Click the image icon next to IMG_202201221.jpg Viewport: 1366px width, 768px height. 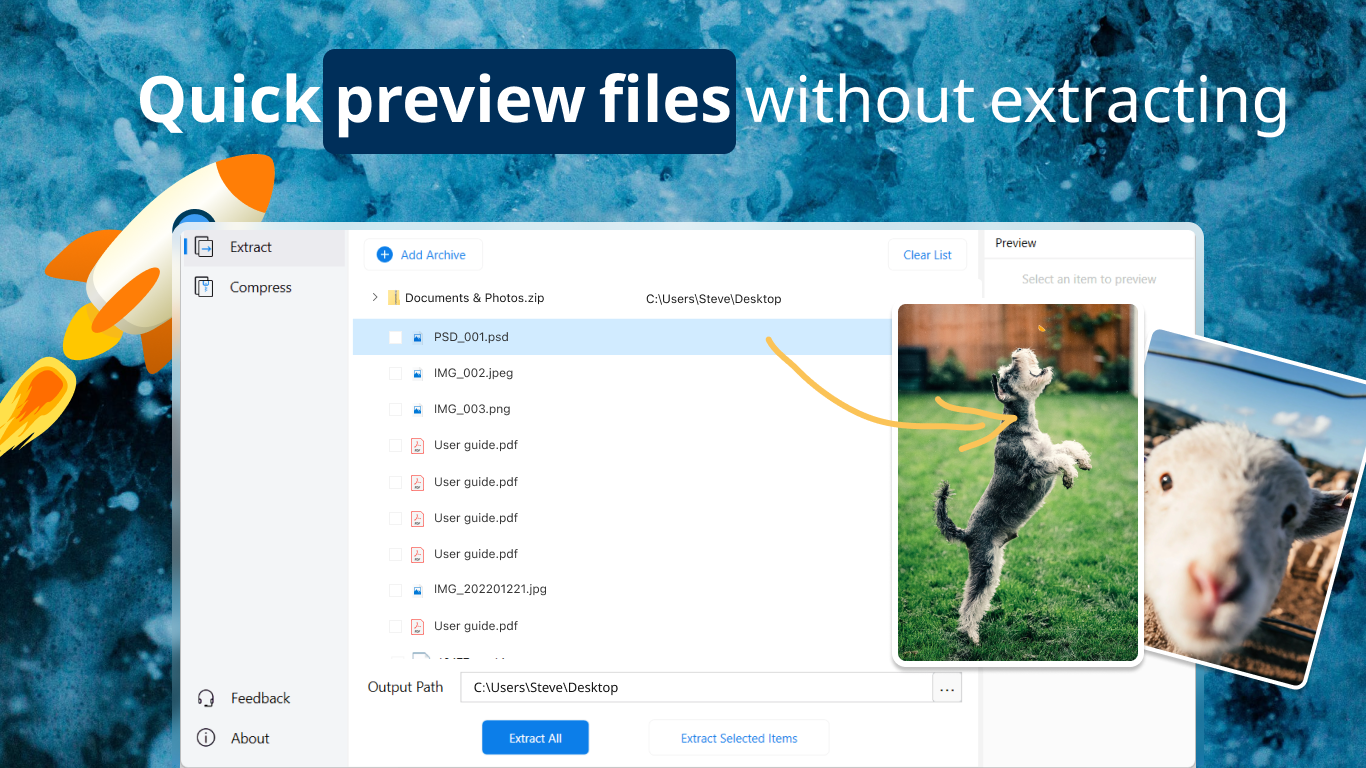[x=416, y=589]
